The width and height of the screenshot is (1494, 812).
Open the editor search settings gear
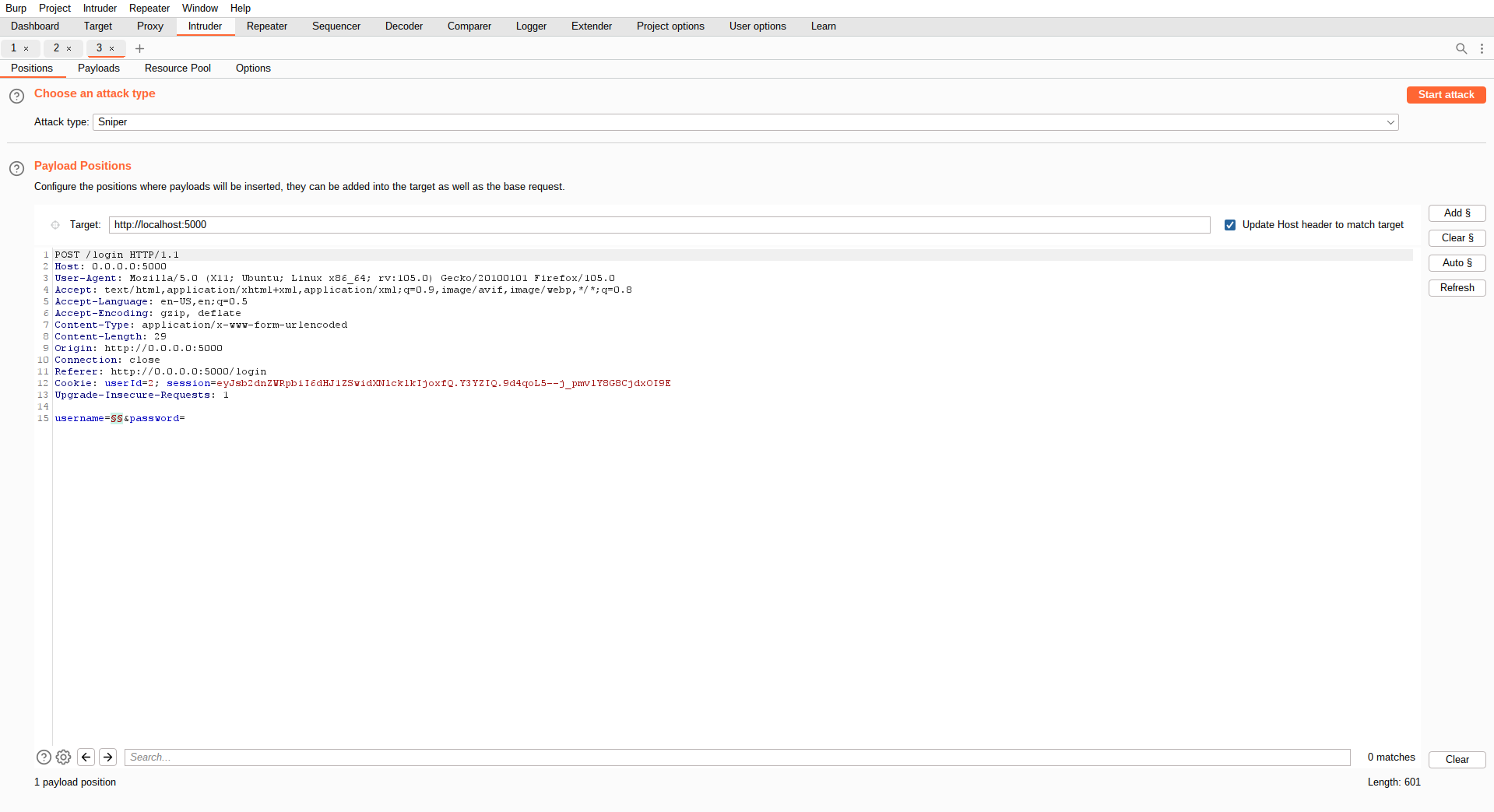coord(64,757)
